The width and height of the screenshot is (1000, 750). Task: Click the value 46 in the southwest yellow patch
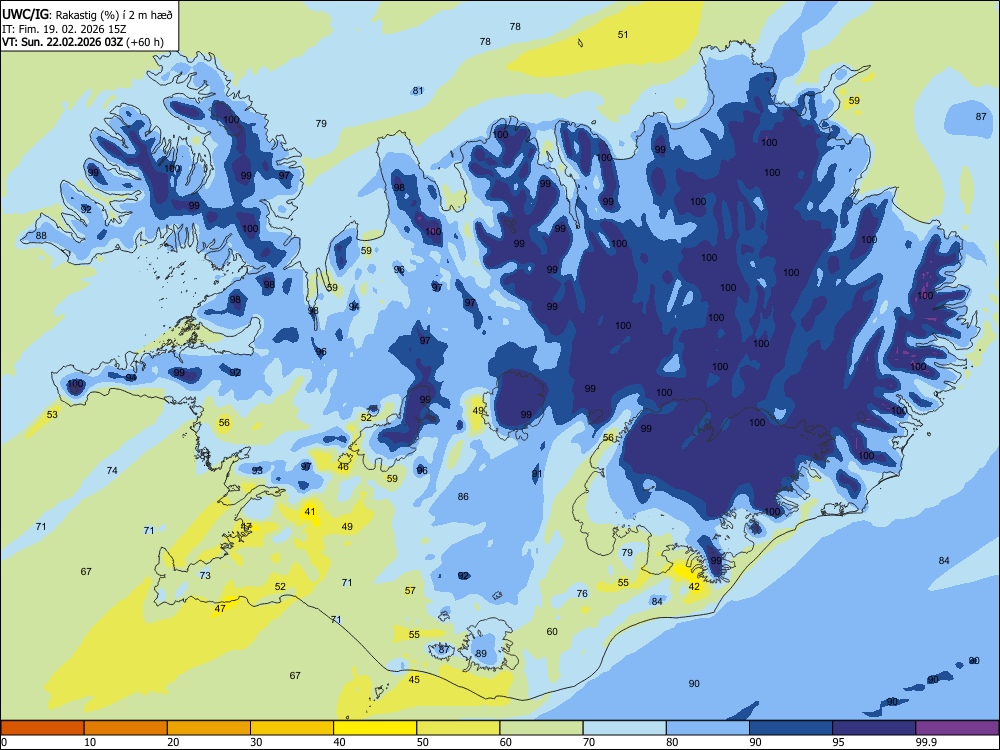pyautogui.click(x=343, y=467)
